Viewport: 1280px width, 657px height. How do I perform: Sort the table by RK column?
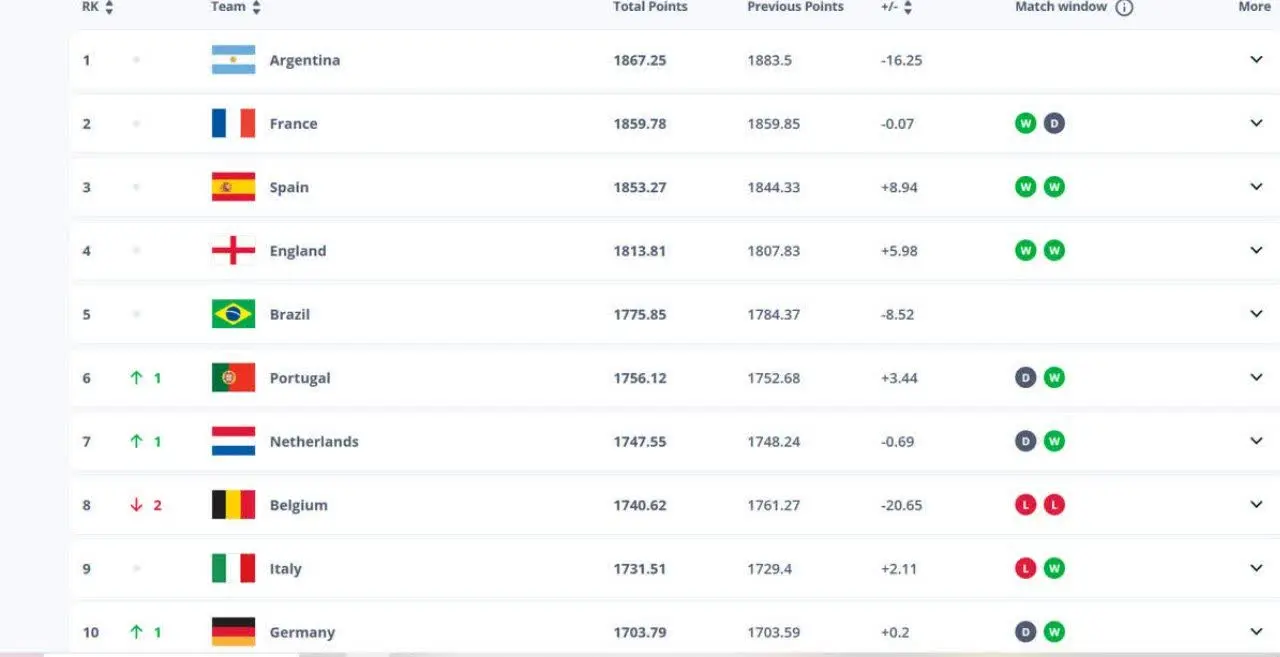tap(109, 8)
